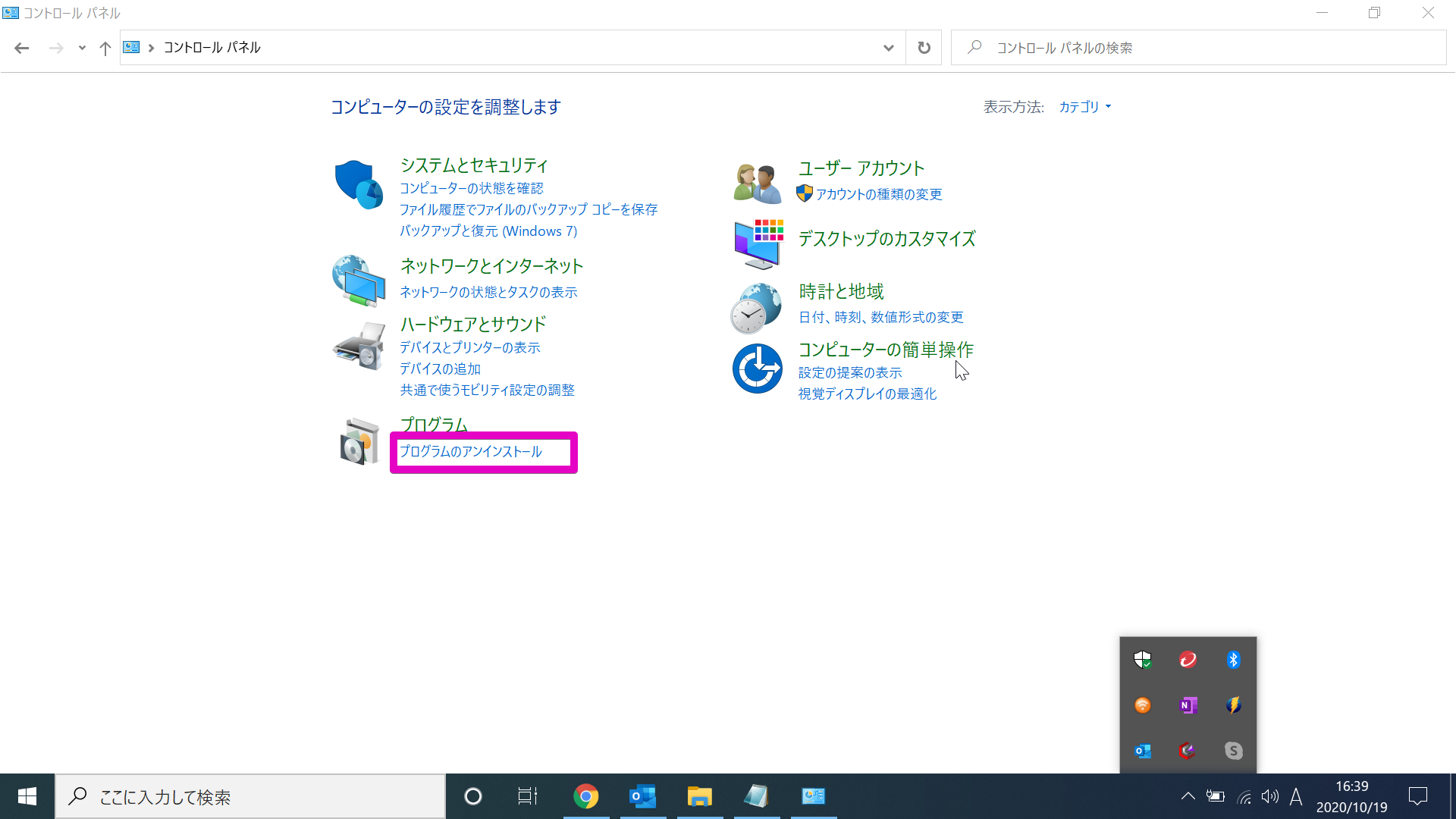Open コンピューターの簡単操作 heading link

pyautogui.click(x=886, y=350)
